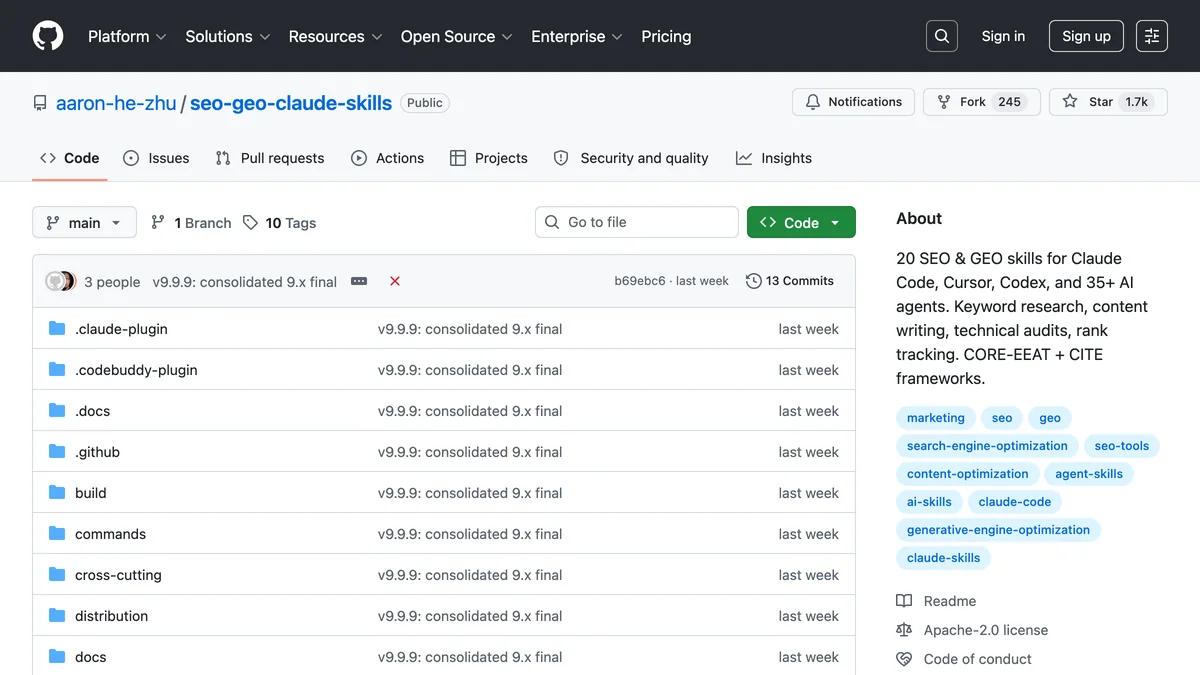Expand the Resources menu
The width and height of the screenshot is (1200, 675).
click(x=335, y=36)
